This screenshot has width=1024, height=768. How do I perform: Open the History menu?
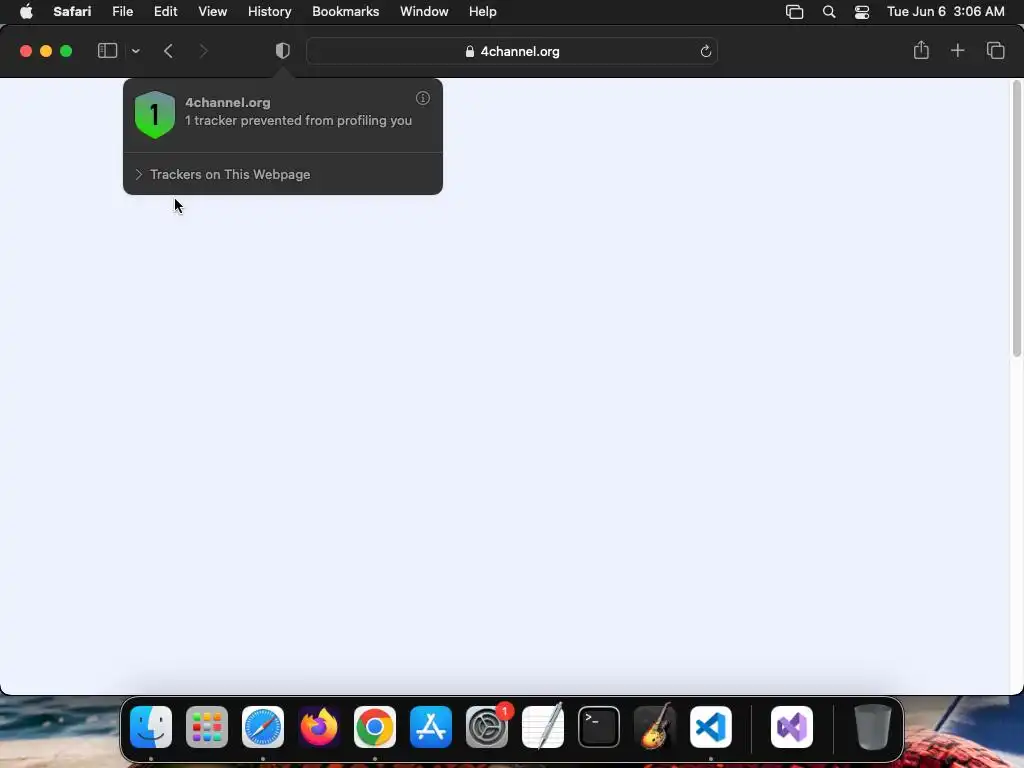(269, 12)
